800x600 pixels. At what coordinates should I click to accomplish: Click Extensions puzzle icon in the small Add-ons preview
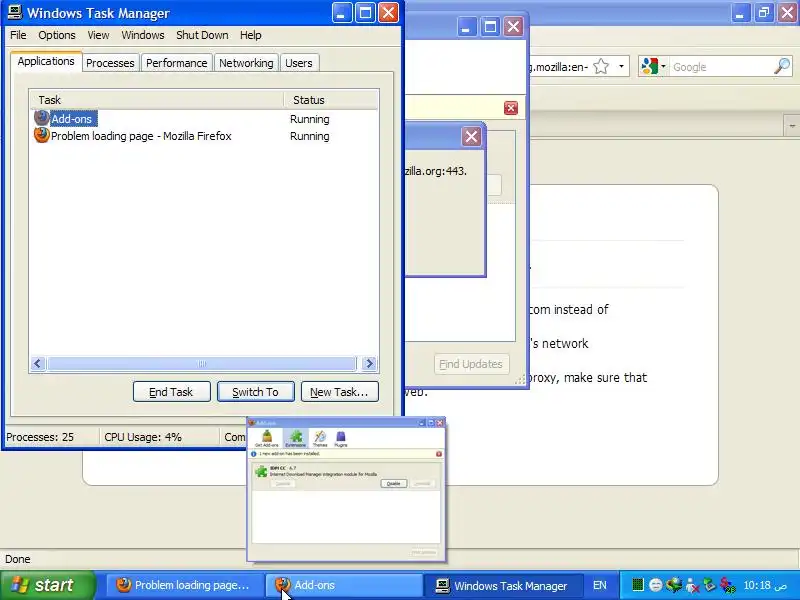(x=295, y=438)
